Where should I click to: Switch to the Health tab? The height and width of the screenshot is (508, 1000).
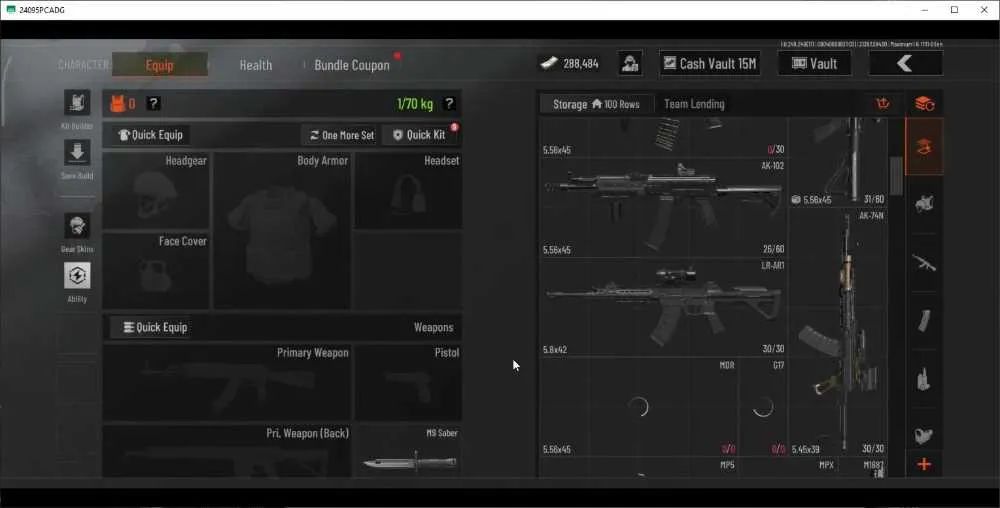(x=256, y=65)
